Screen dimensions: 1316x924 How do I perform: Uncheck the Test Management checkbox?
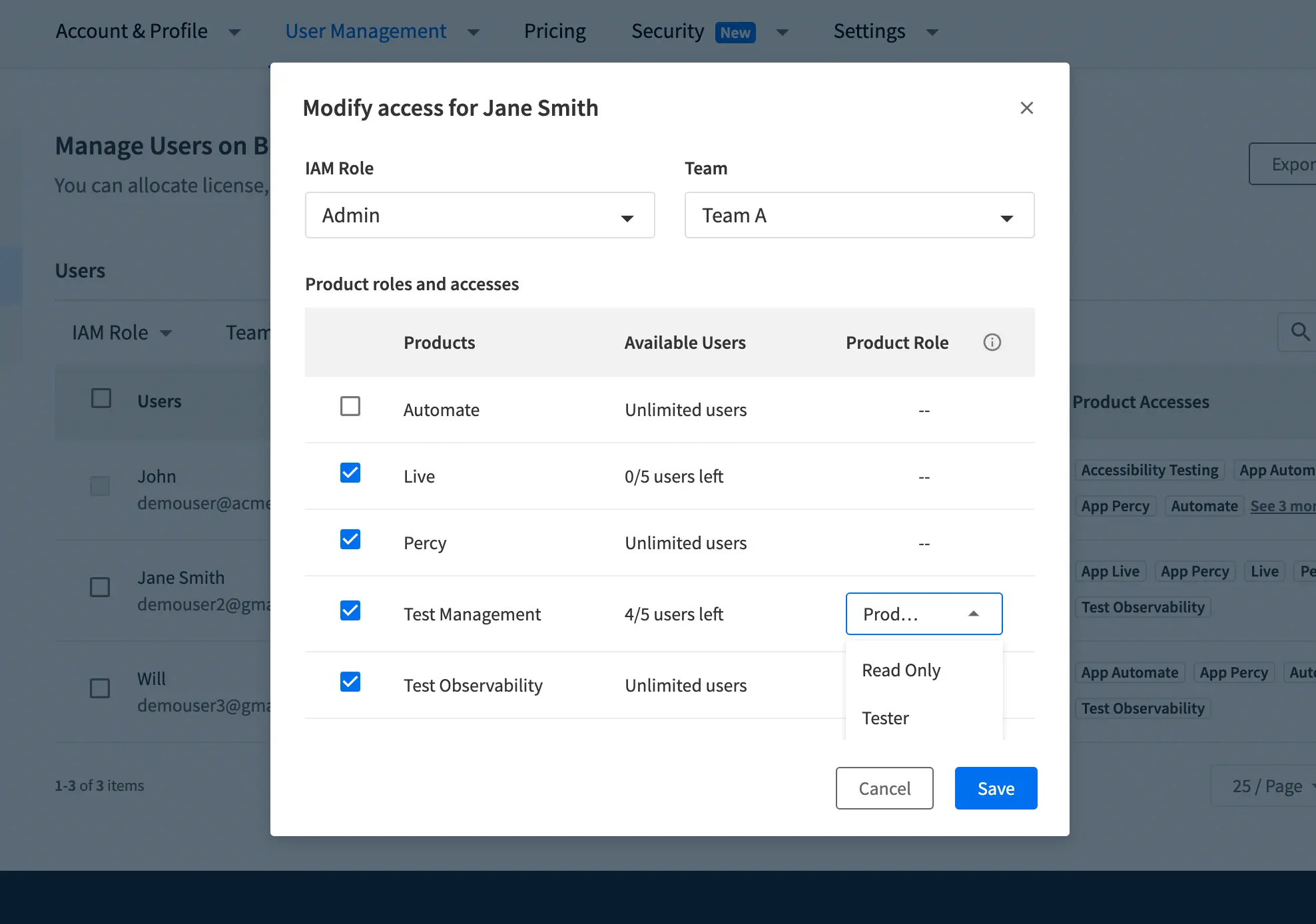(350, 610)
